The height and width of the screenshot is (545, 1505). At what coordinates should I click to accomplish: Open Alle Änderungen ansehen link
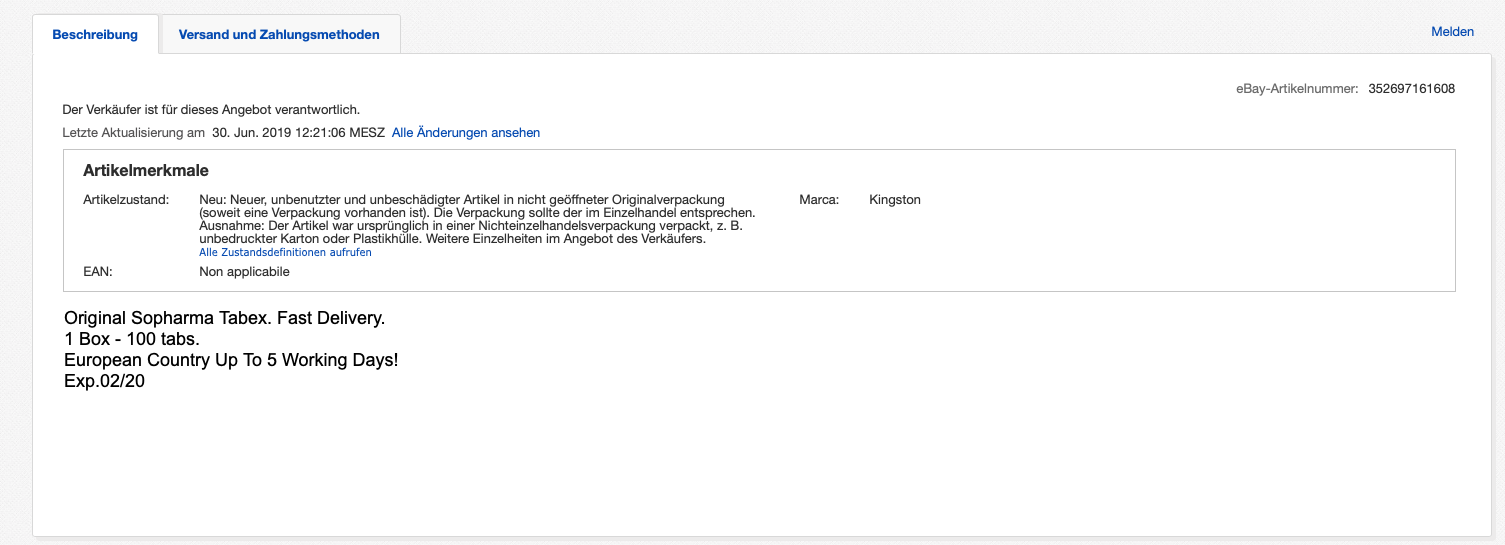(x=465, y=133)
